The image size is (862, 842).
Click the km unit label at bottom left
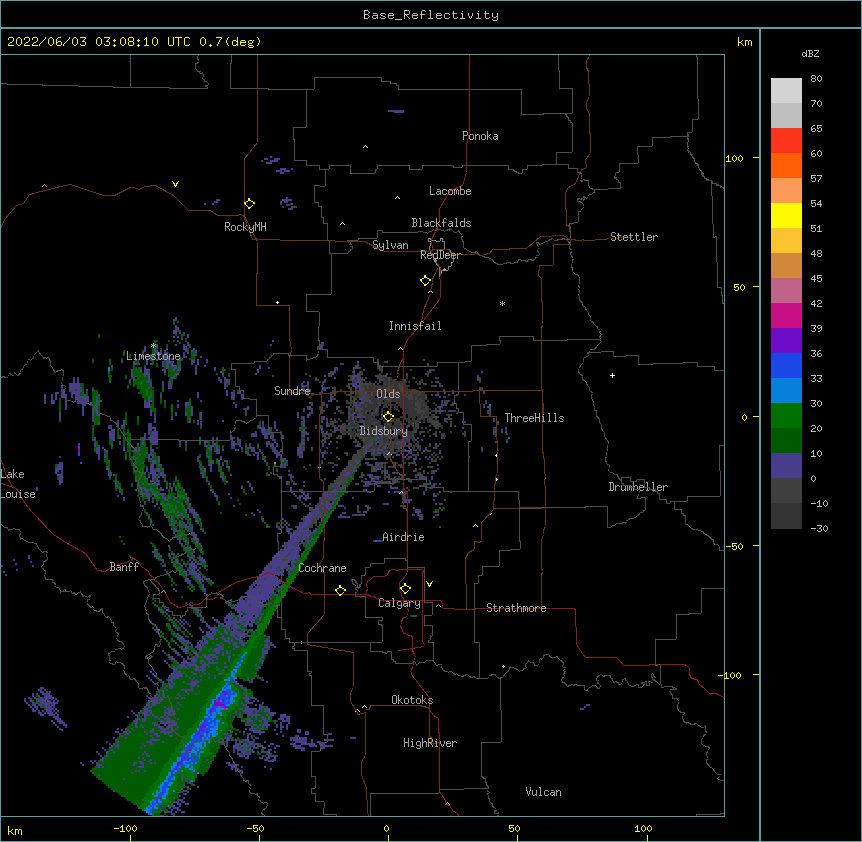pyautogui.click(x=15, y=831)
